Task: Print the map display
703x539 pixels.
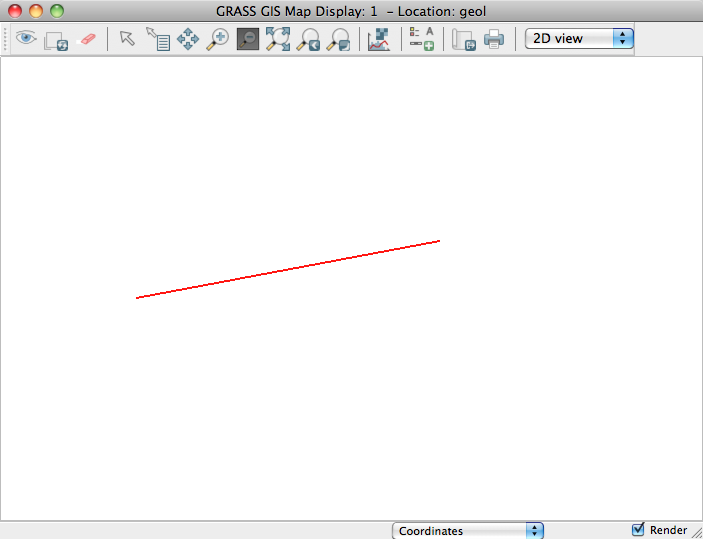Action: point(494,40)
